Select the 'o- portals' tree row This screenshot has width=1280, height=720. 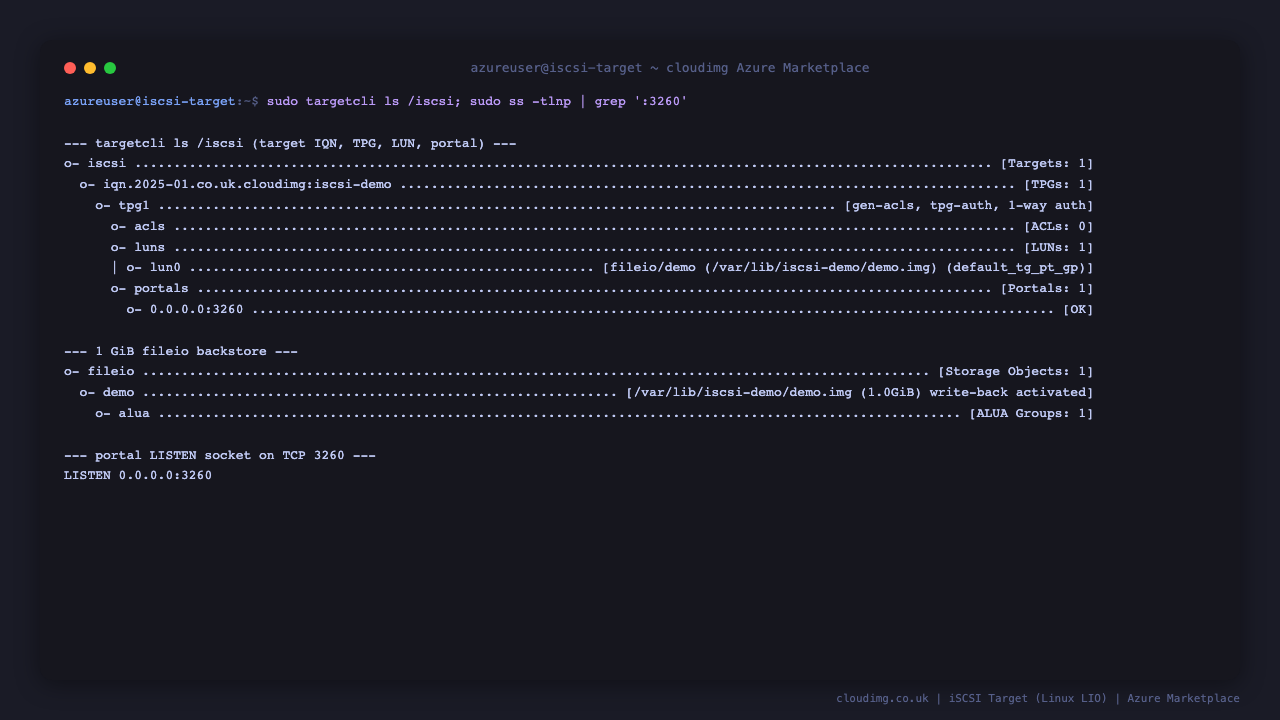click(x=602, y=289)
